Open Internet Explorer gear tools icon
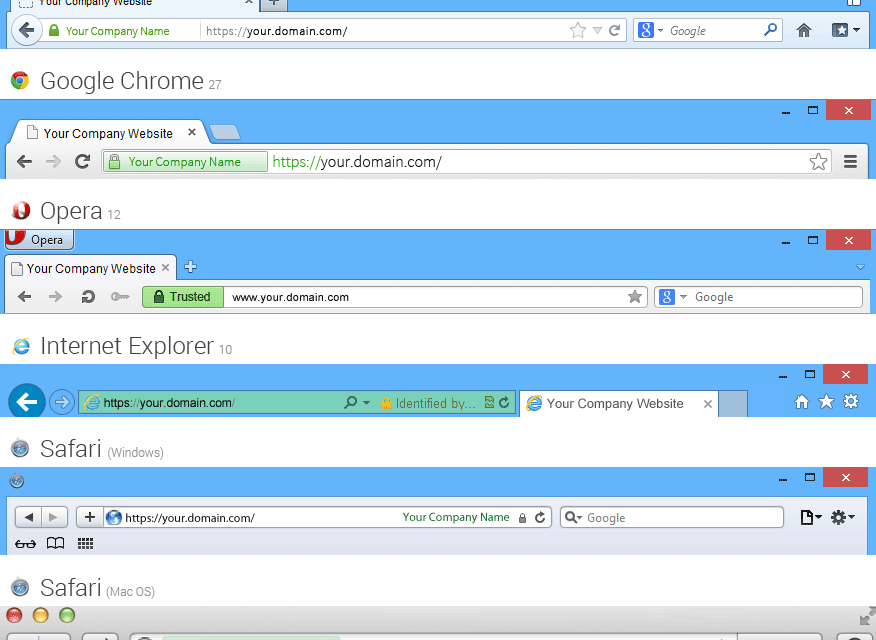This screenshot has width=876, height=640. point(851,402)
